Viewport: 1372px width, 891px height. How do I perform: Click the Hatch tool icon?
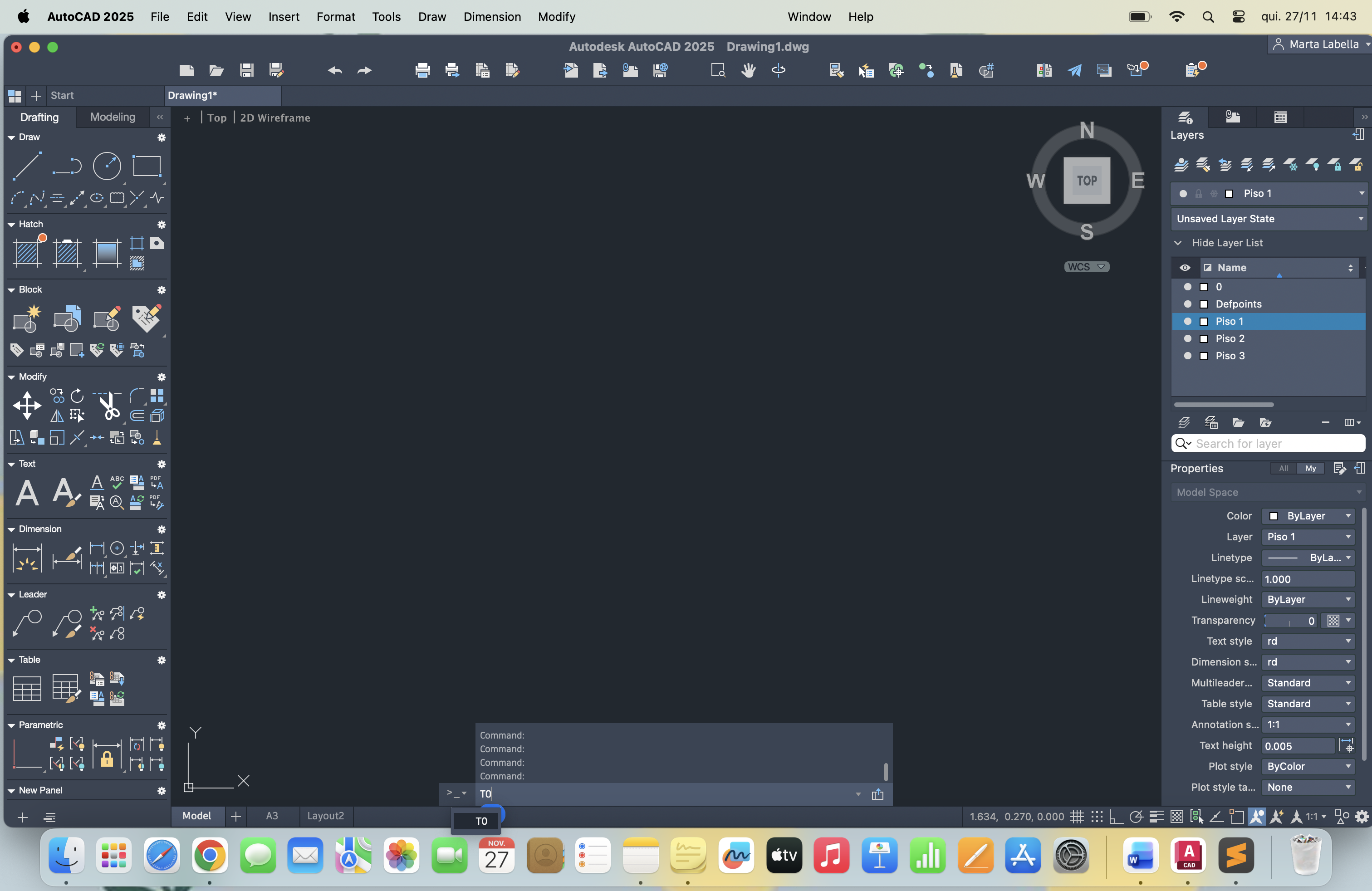point(28,252)
